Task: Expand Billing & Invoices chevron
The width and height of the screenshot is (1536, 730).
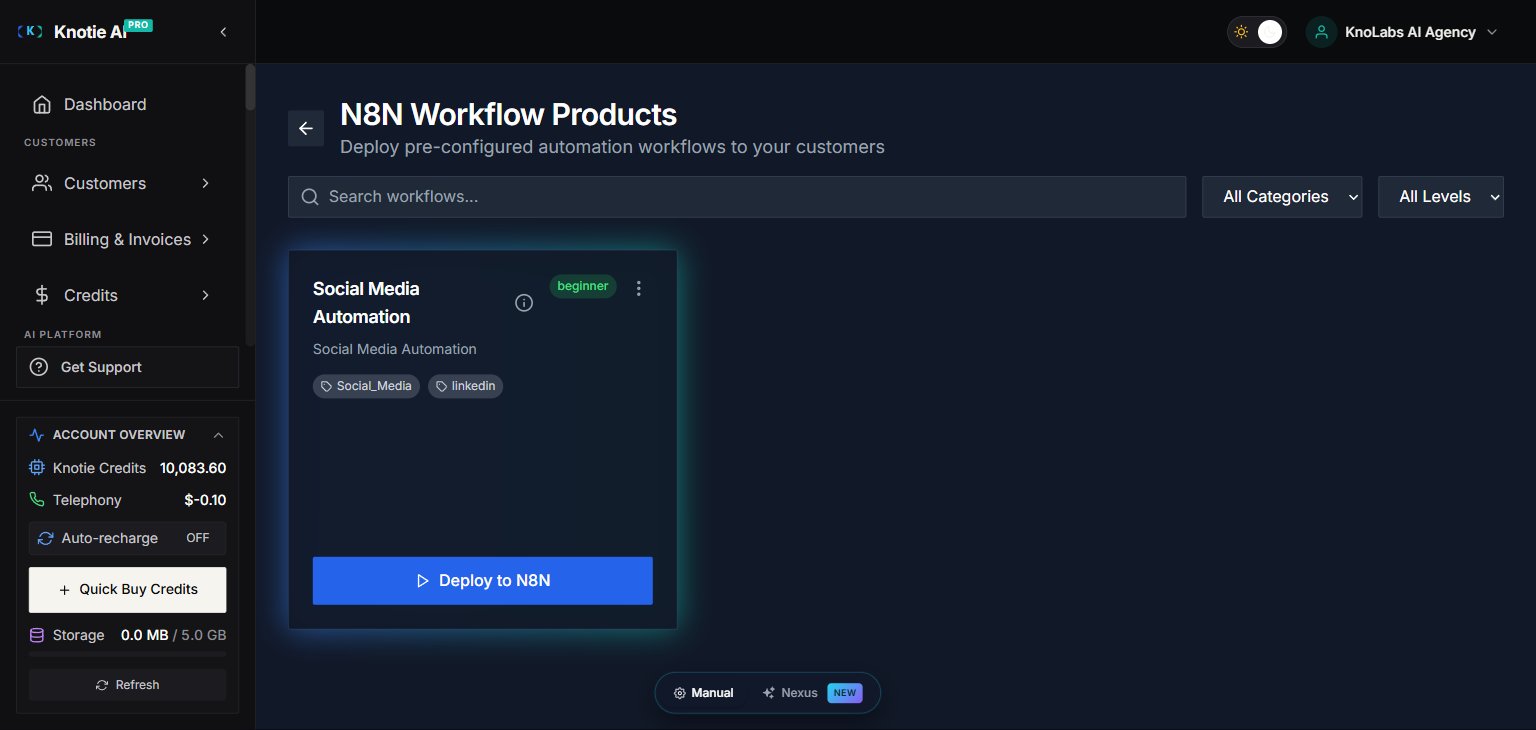Action: pos(205,239)
